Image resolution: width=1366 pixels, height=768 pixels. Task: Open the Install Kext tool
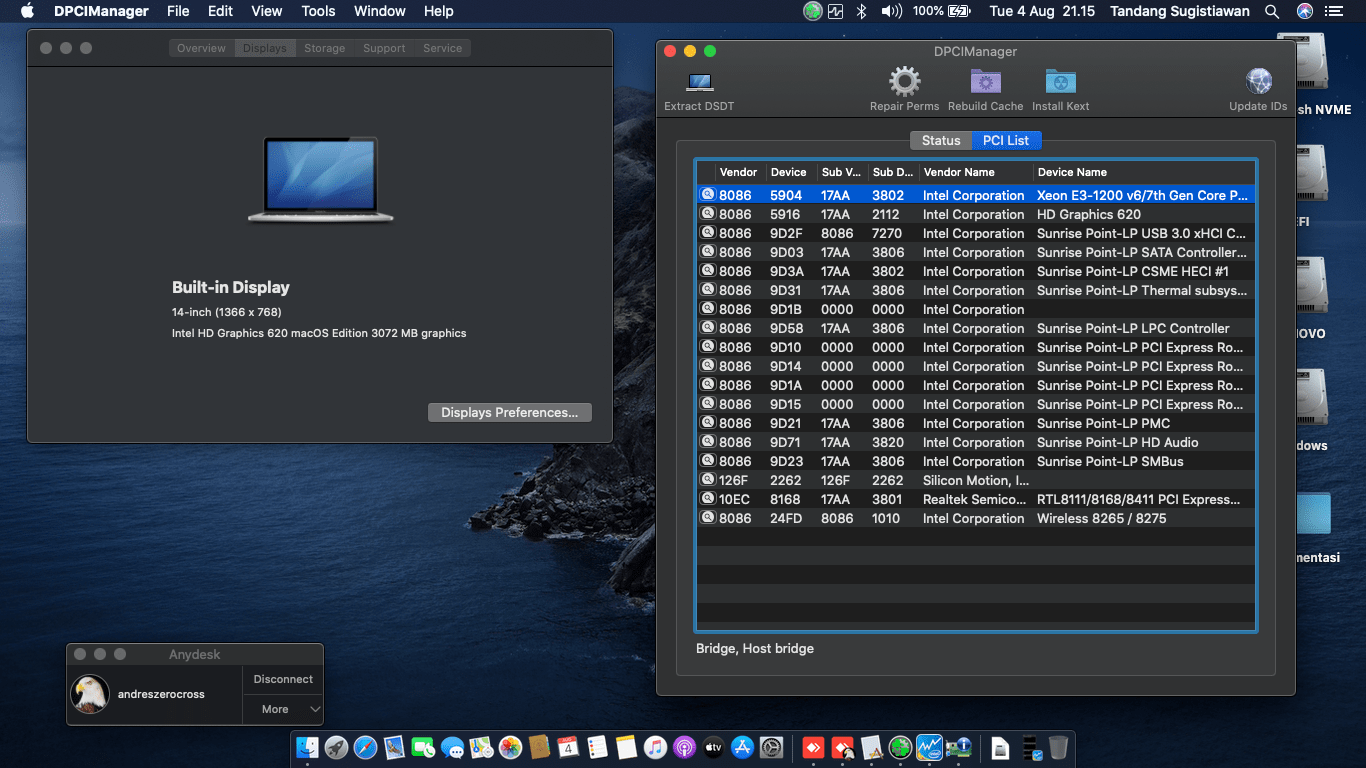1060,82
